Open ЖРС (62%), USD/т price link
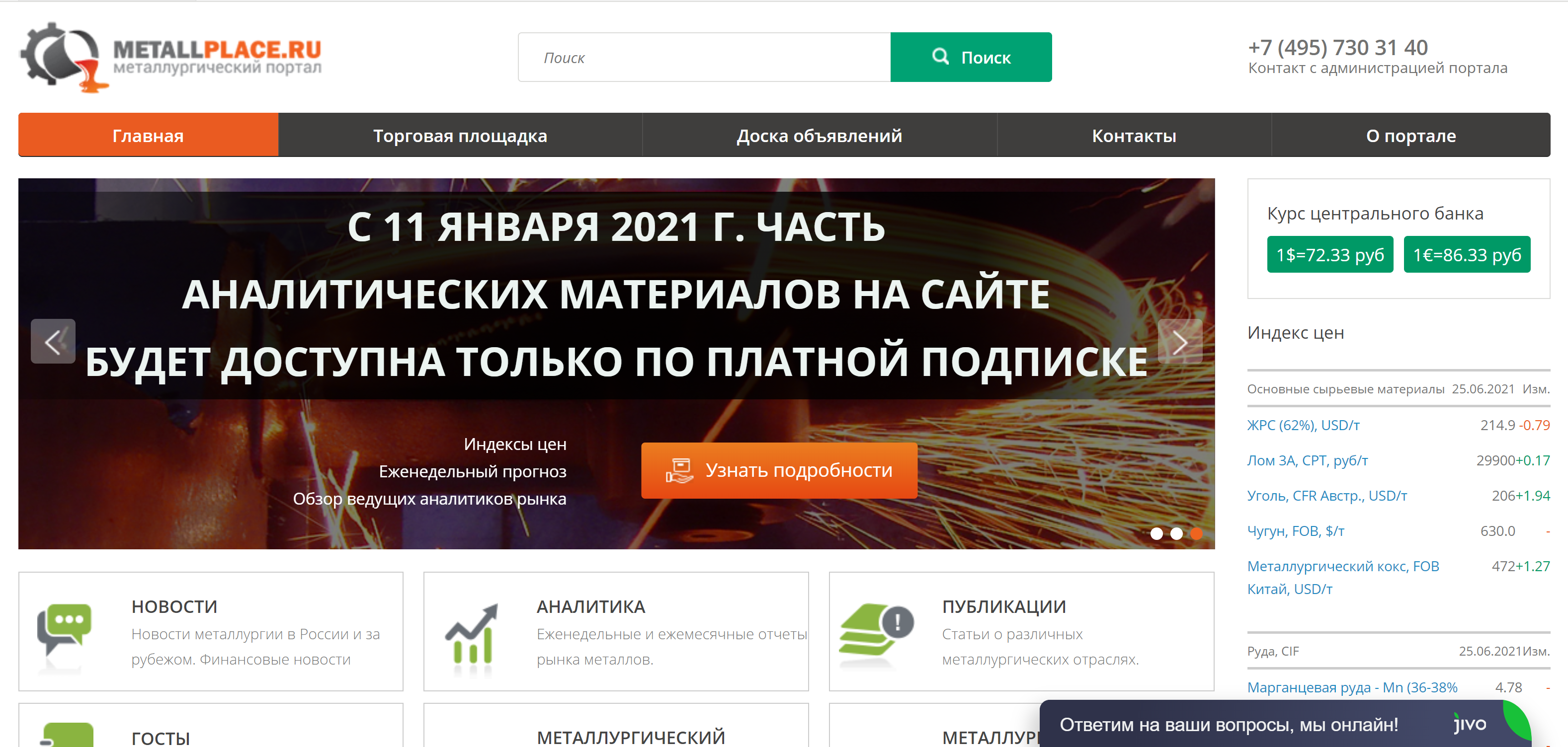1568x747 pixels. pos(1303,425)
